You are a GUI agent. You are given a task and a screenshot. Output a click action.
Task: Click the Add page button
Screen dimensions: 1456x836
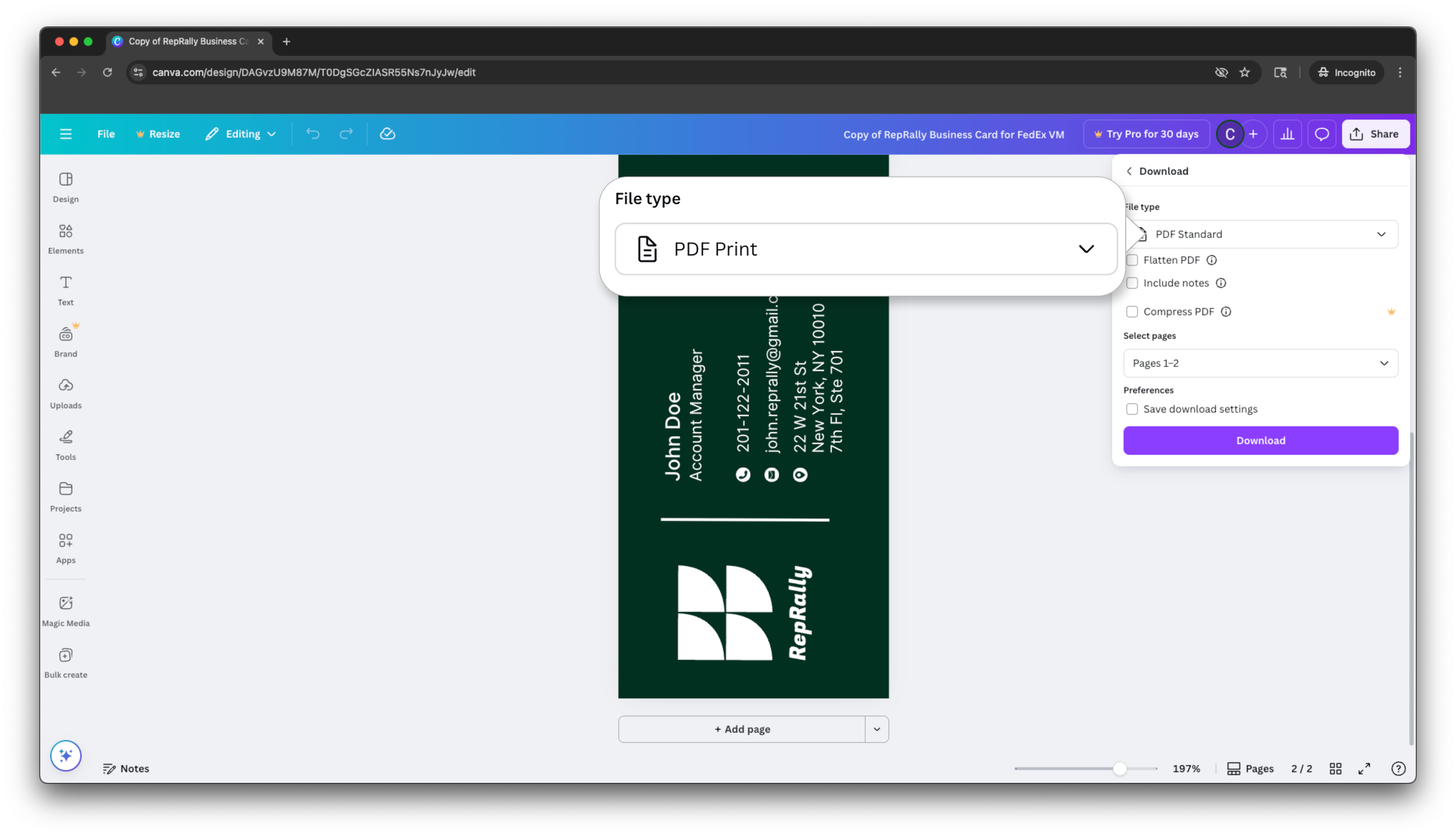coord(742,729)
